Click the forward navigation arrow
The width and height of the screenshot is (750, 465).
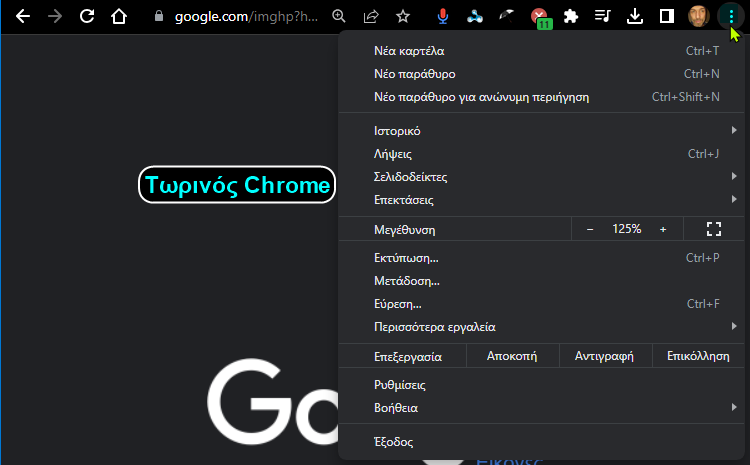[x=55, y=16]
